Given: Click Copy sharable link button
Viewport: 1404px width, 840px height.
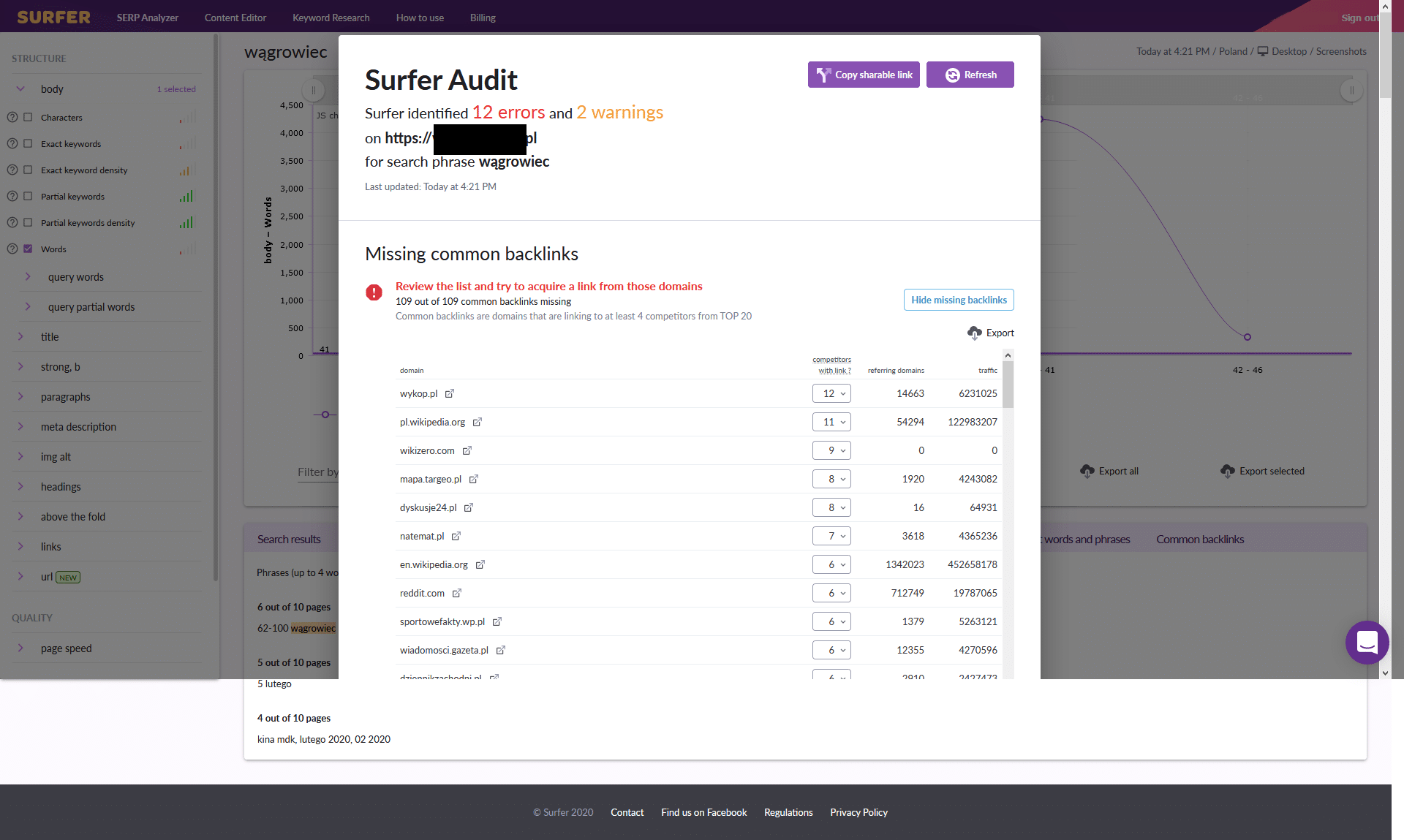Looking at the screenshot, I should pos(864,75).
